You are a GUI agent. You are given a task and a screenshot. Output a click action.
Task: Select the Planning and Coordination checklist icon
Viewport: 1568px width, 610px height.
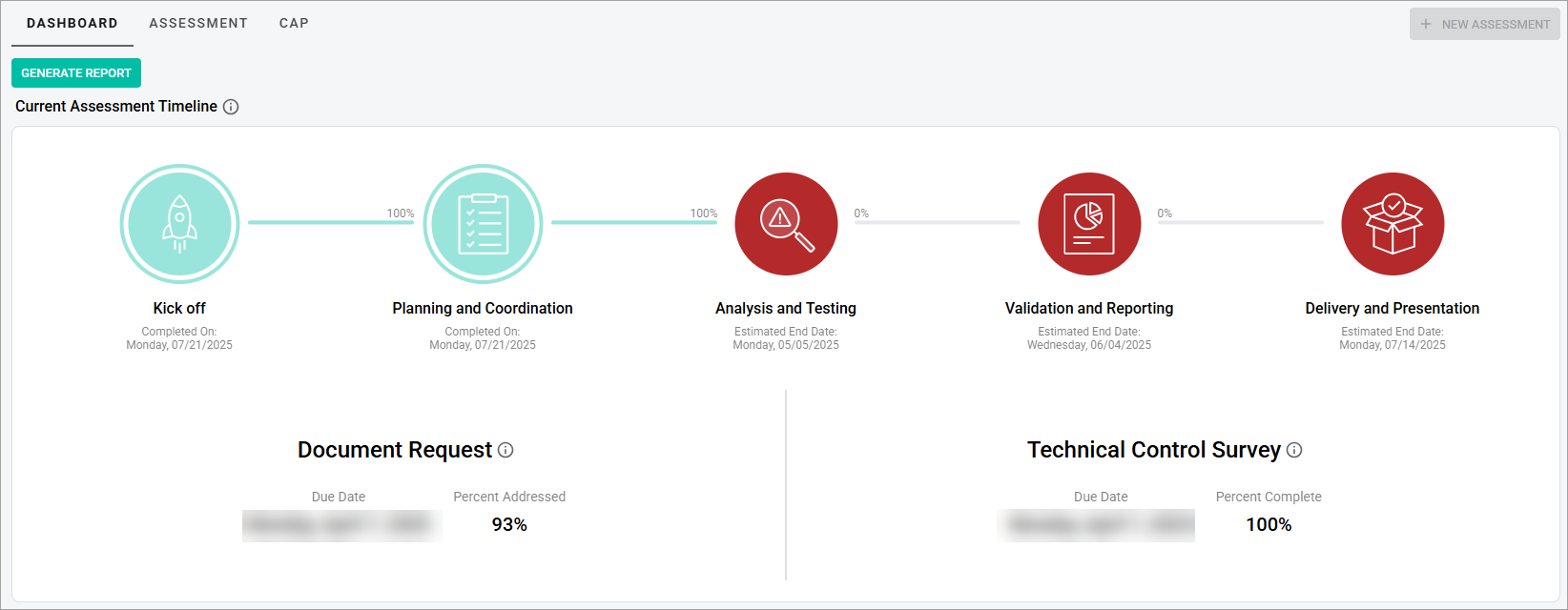click(483, 223)
